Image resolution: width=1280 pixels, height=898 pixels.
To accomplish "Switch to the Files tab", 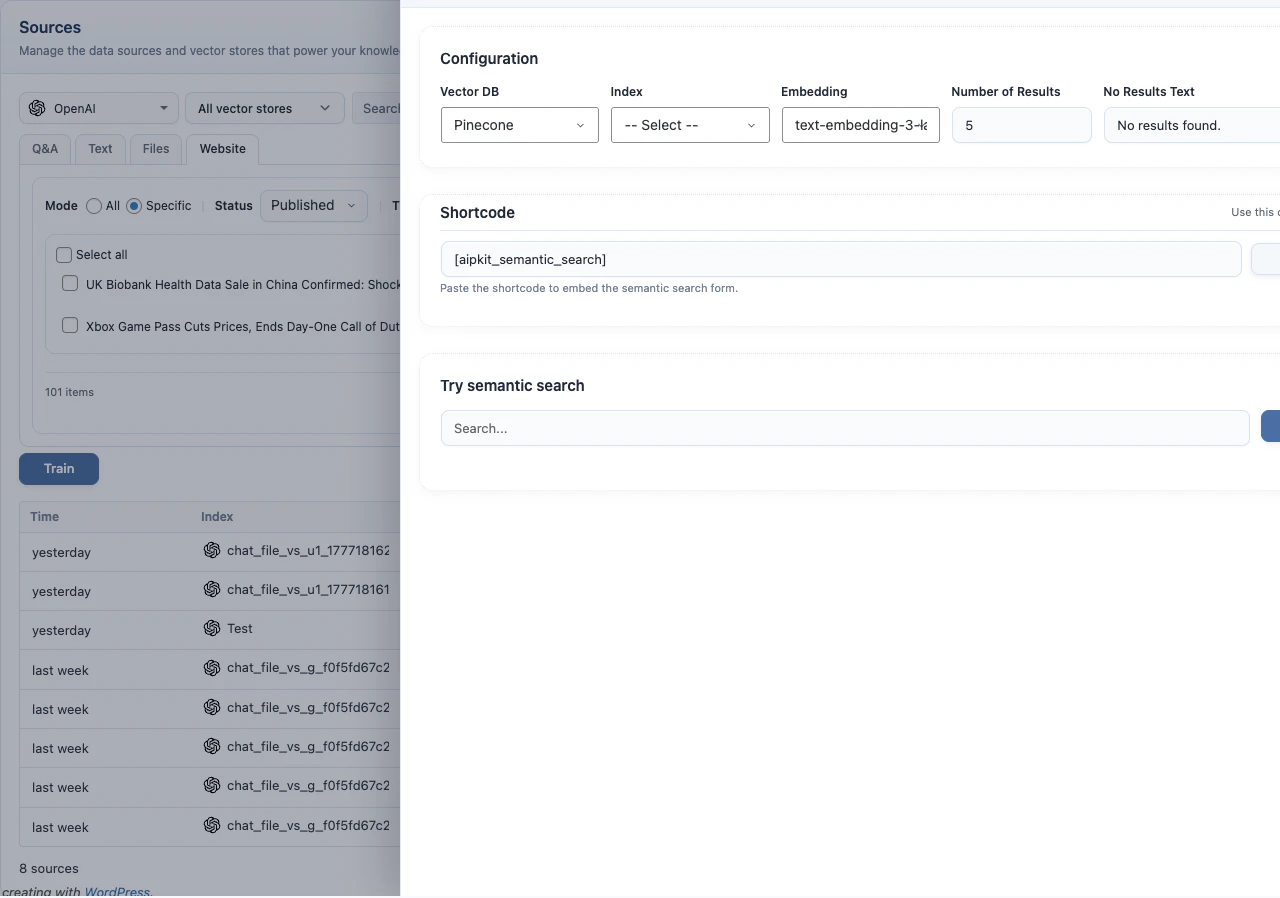I will (x=155, y=149).
